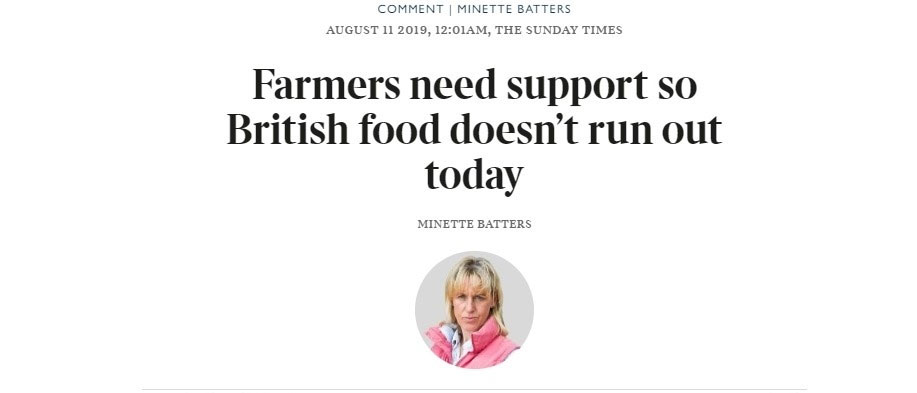Click the word "Farmers" in the headline
Viewport: 917px width, 393px height.
pos(326,85)
